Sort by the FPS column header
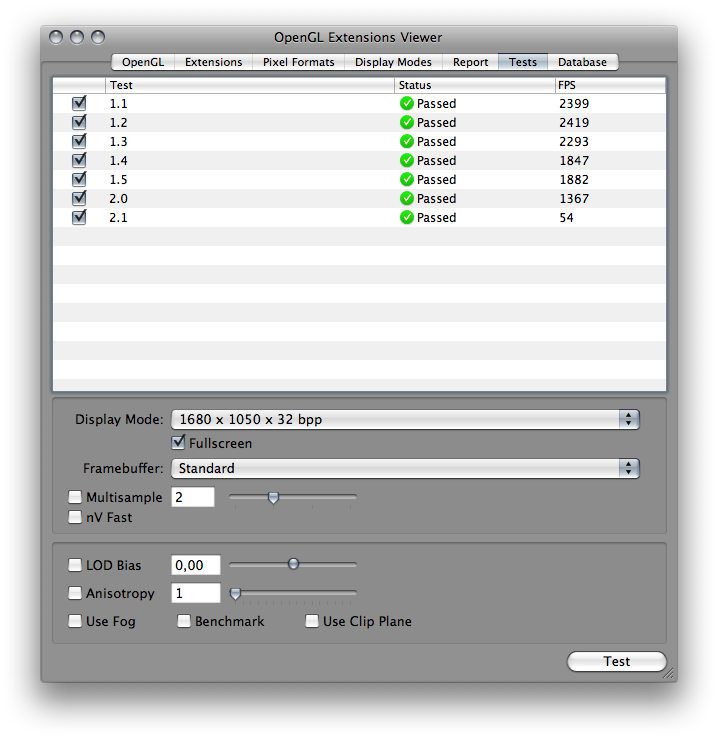Screen dimensions: 718x738 point(610,85)
